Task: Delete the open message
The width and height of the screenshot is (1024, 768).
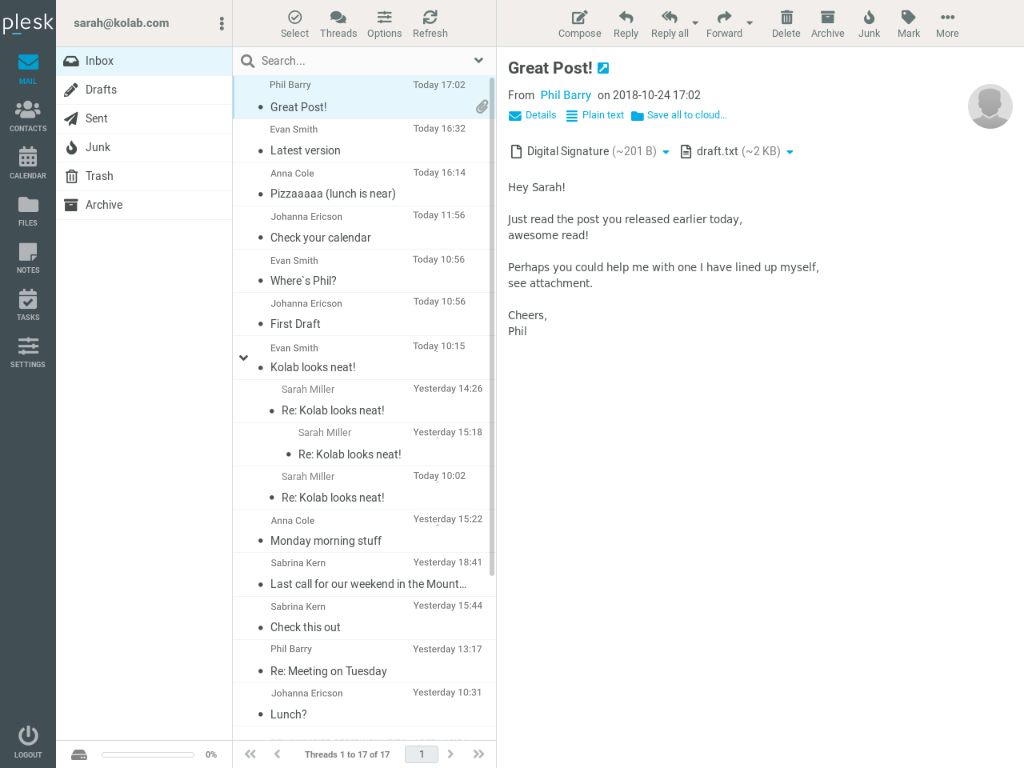Action: (786, 23)
